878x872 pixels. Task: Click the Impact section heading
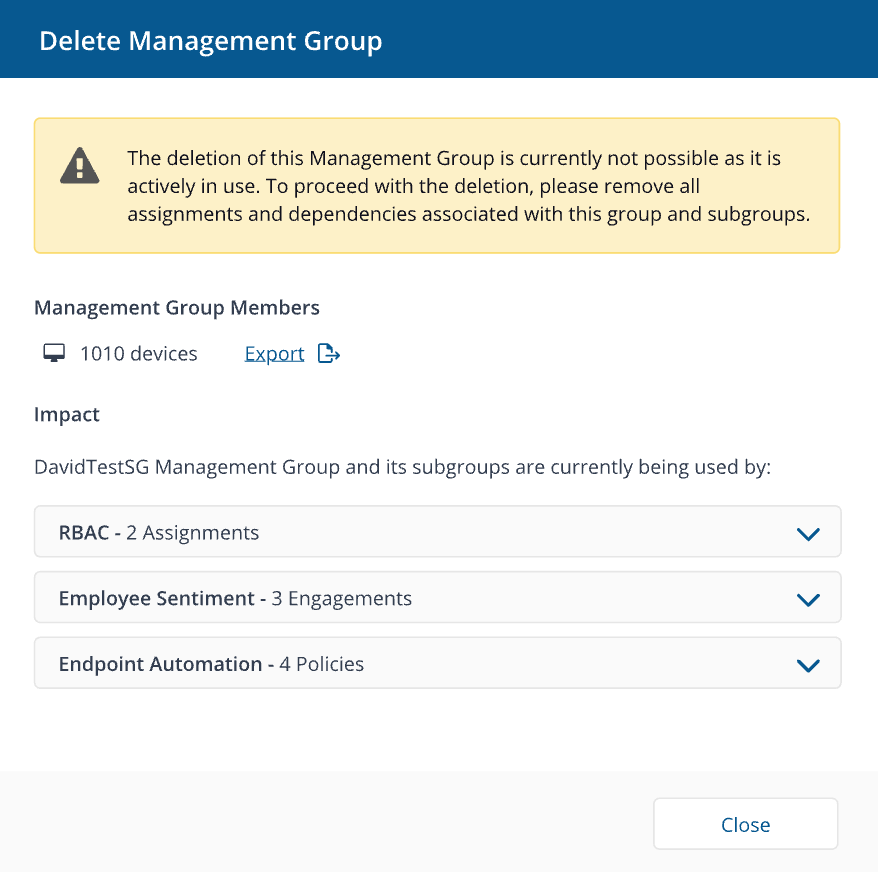point(67,414)
